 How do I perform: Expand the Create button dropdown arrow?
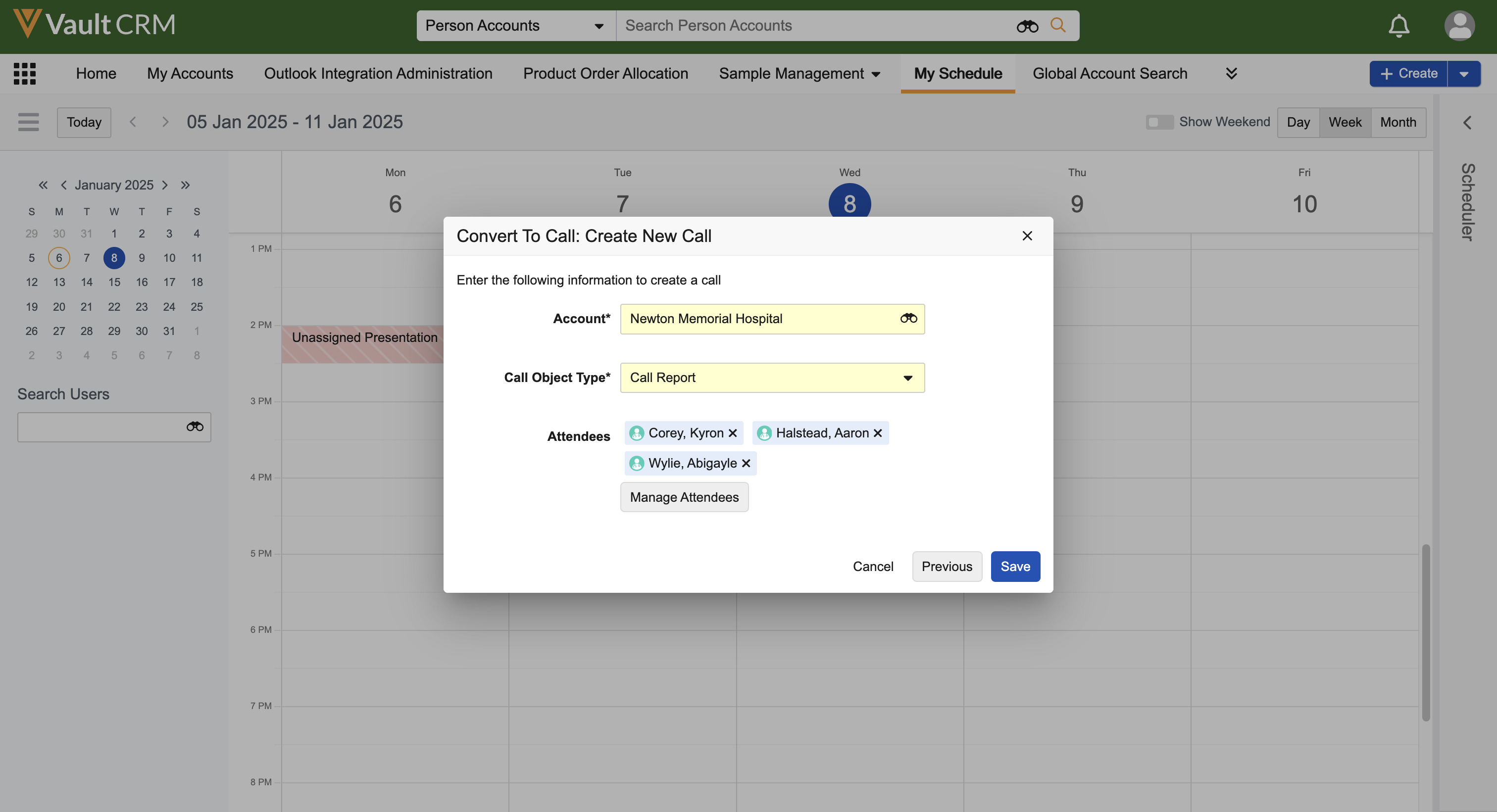coord(1464,74)
